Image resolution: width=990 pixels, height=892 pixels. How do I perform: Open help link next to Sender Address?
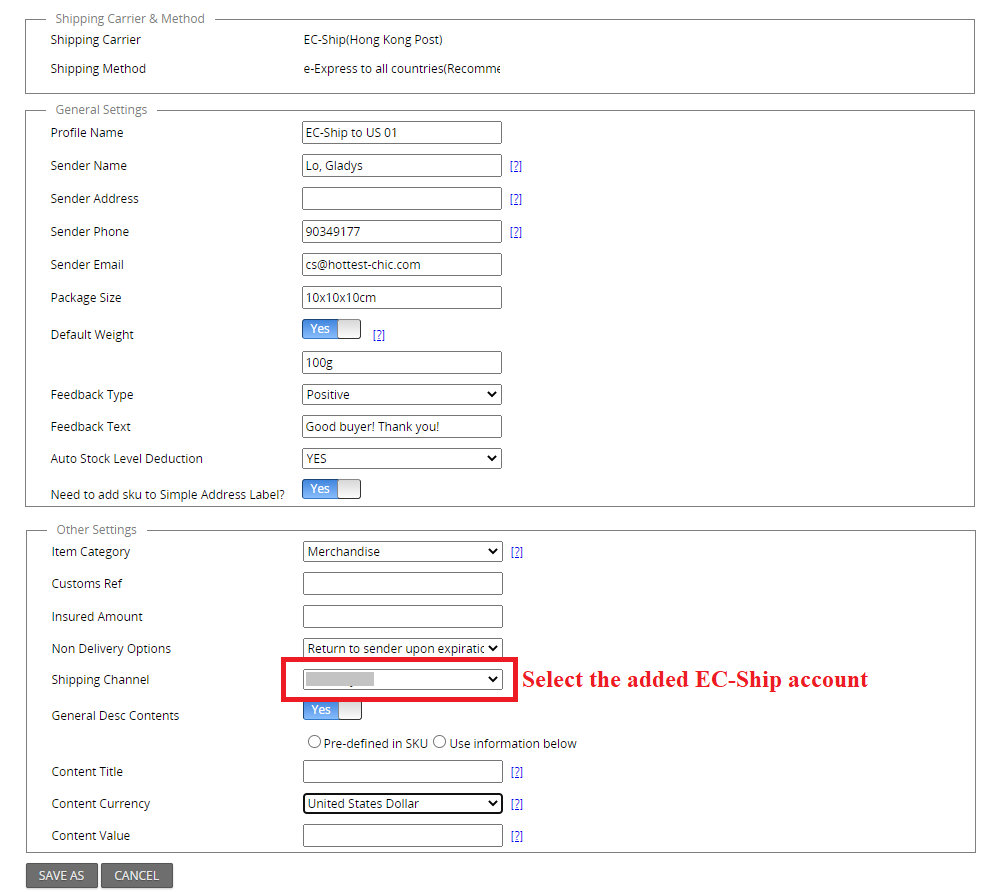(516, 199)
